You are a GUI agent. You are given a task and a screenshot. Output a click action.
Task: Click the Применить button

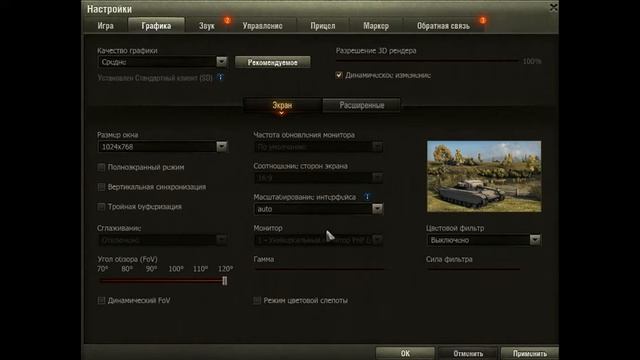coord(530,353)
